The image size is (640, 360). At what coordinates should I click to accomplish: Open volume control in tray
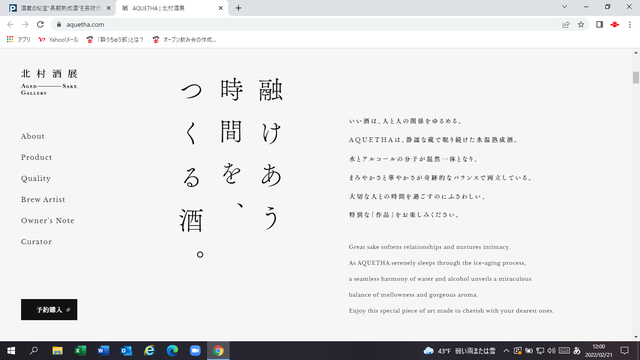click(551, 351)
